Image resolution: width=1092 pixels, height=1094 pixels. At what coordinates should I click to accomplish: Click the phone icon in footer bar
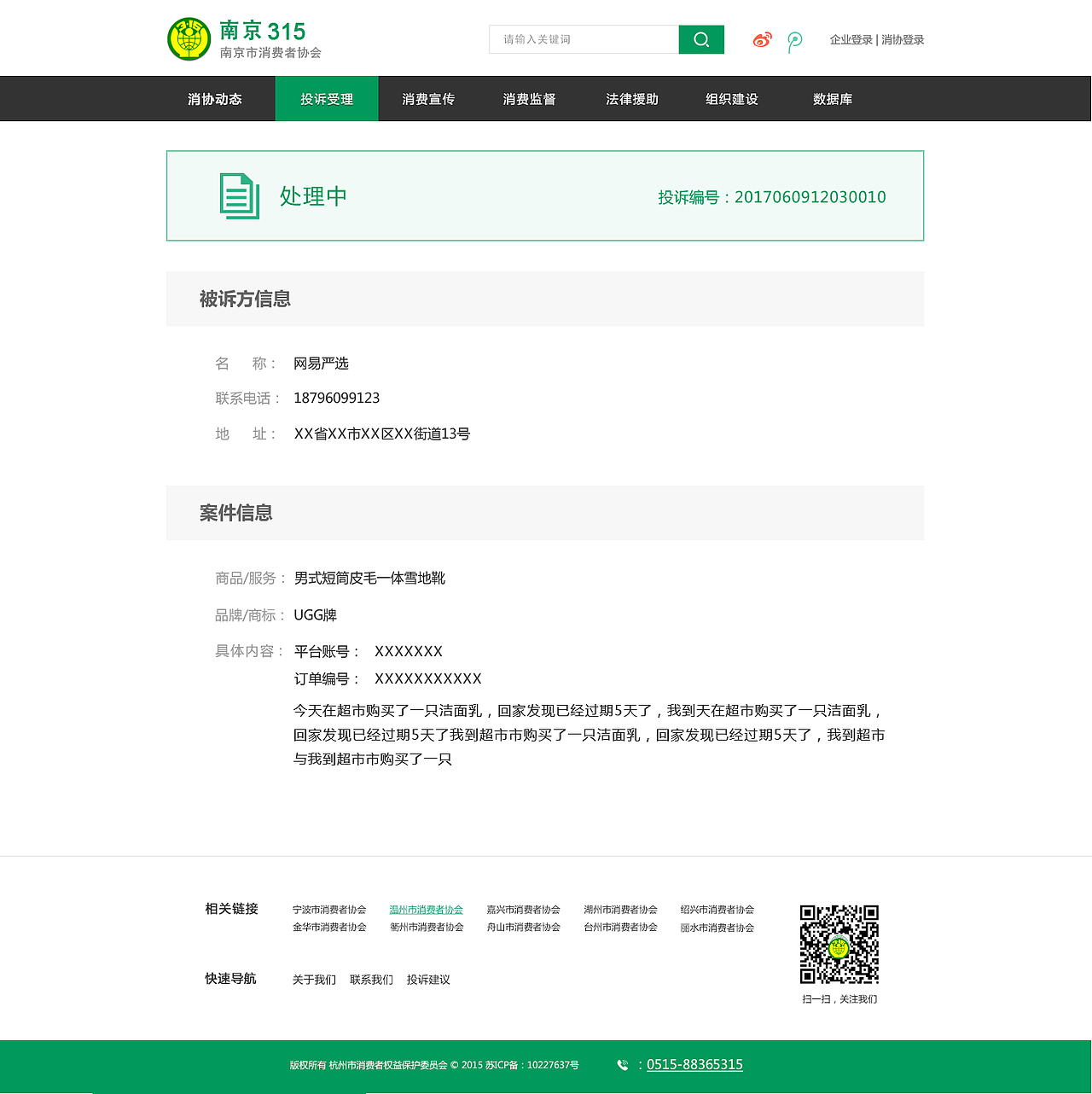pyautogui.click(x=622, y=1064)
